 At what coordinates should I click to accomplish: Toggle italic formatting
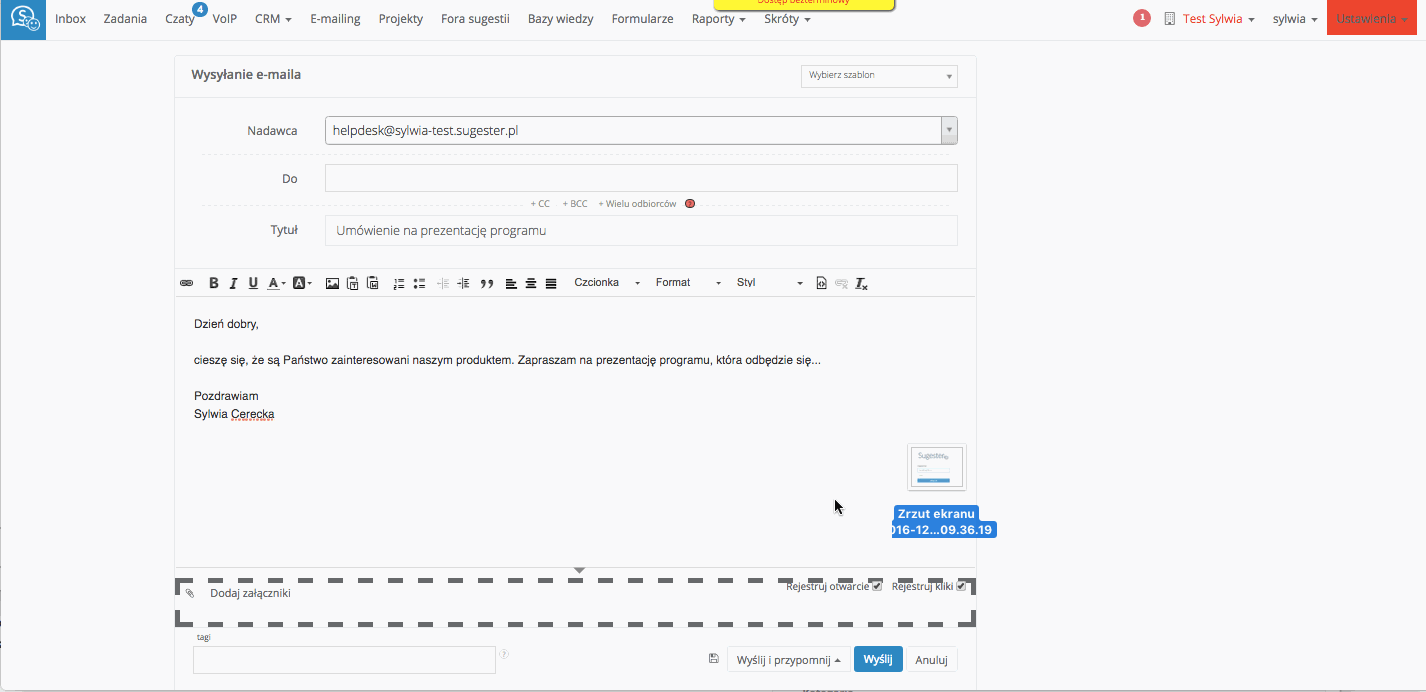pos(233,283)
